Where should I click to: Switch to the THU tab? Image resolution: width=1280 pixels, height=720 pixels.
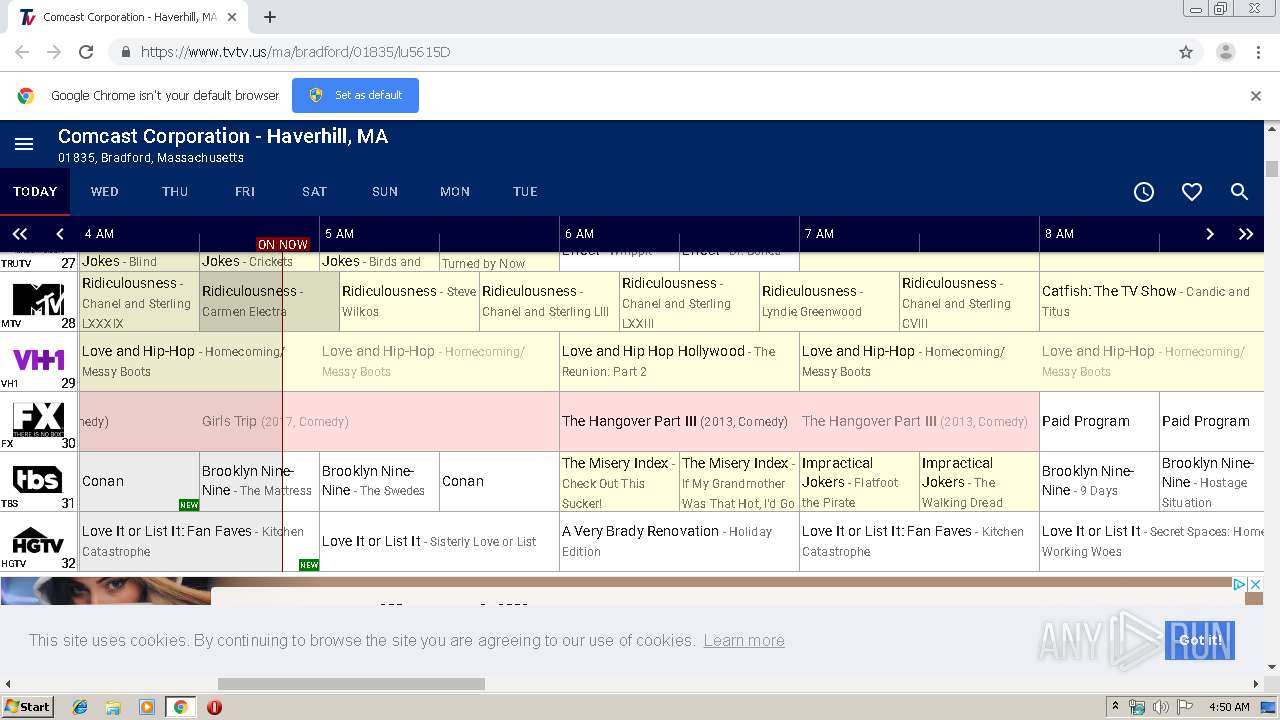[x=175, y=192]
